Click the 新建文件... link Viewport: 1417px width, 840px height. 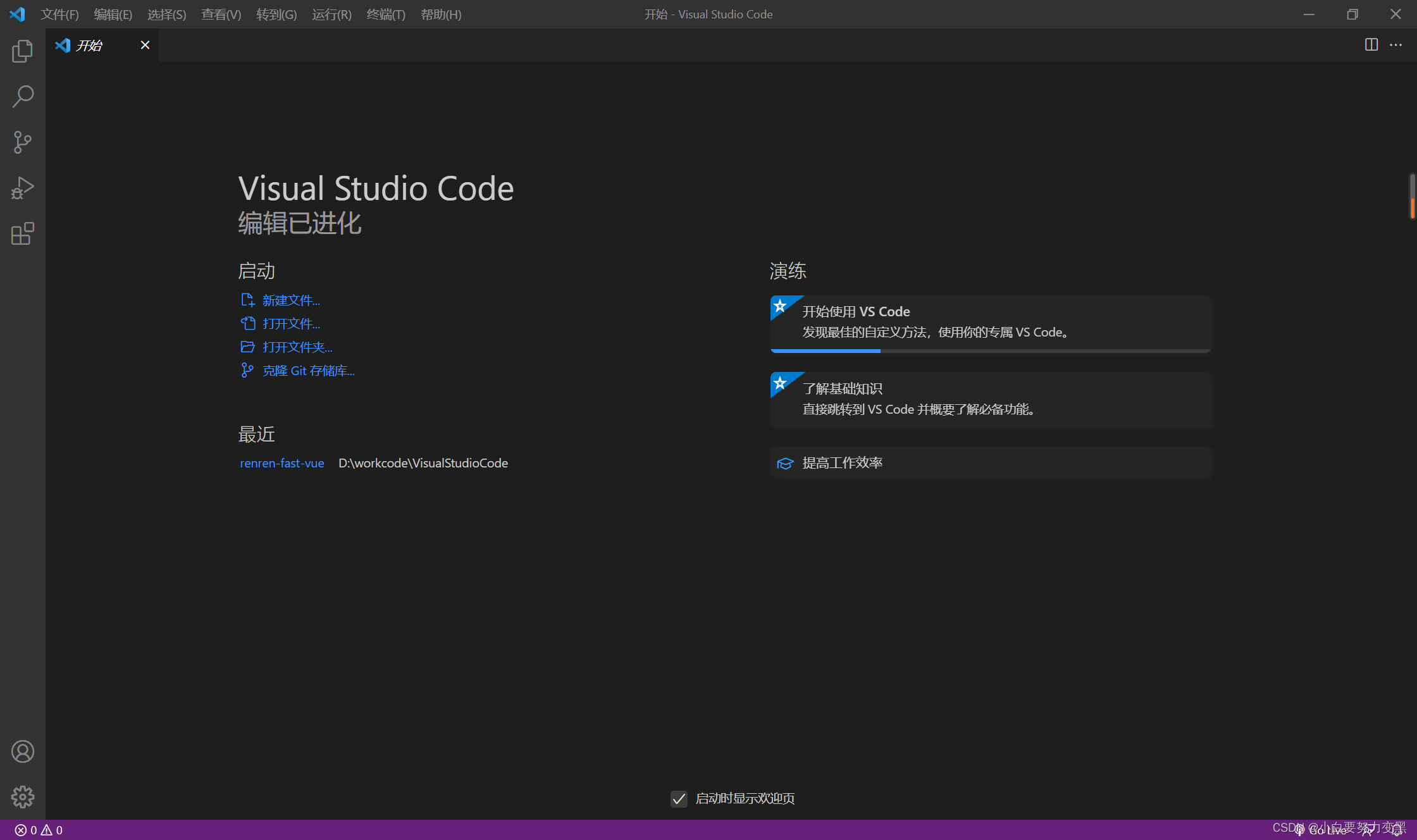290,300
